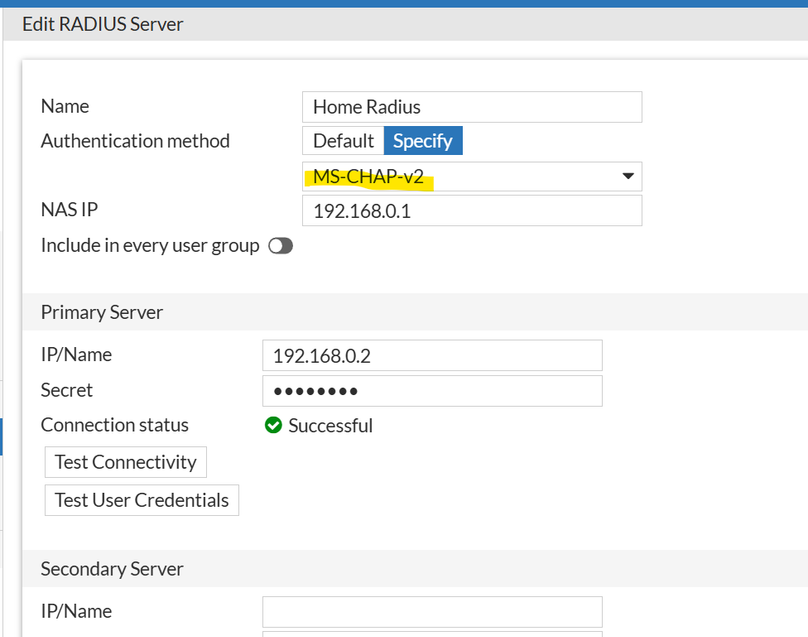Click the Authentication method label
Screen dimensions: 808x637
point(135,141)
